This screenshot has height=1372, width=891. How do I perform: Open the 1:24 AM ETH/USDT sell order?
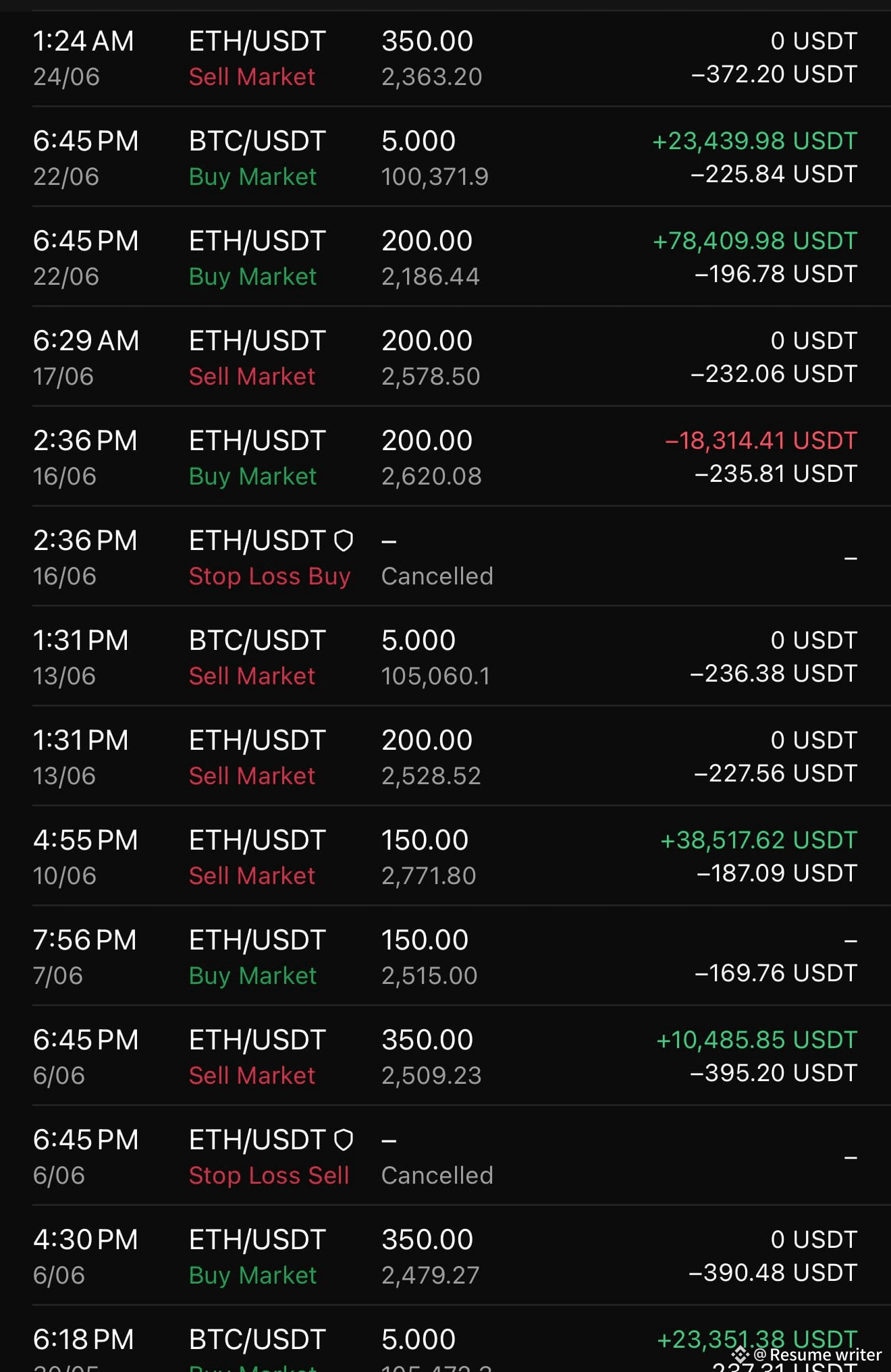[x=446, y=58]
